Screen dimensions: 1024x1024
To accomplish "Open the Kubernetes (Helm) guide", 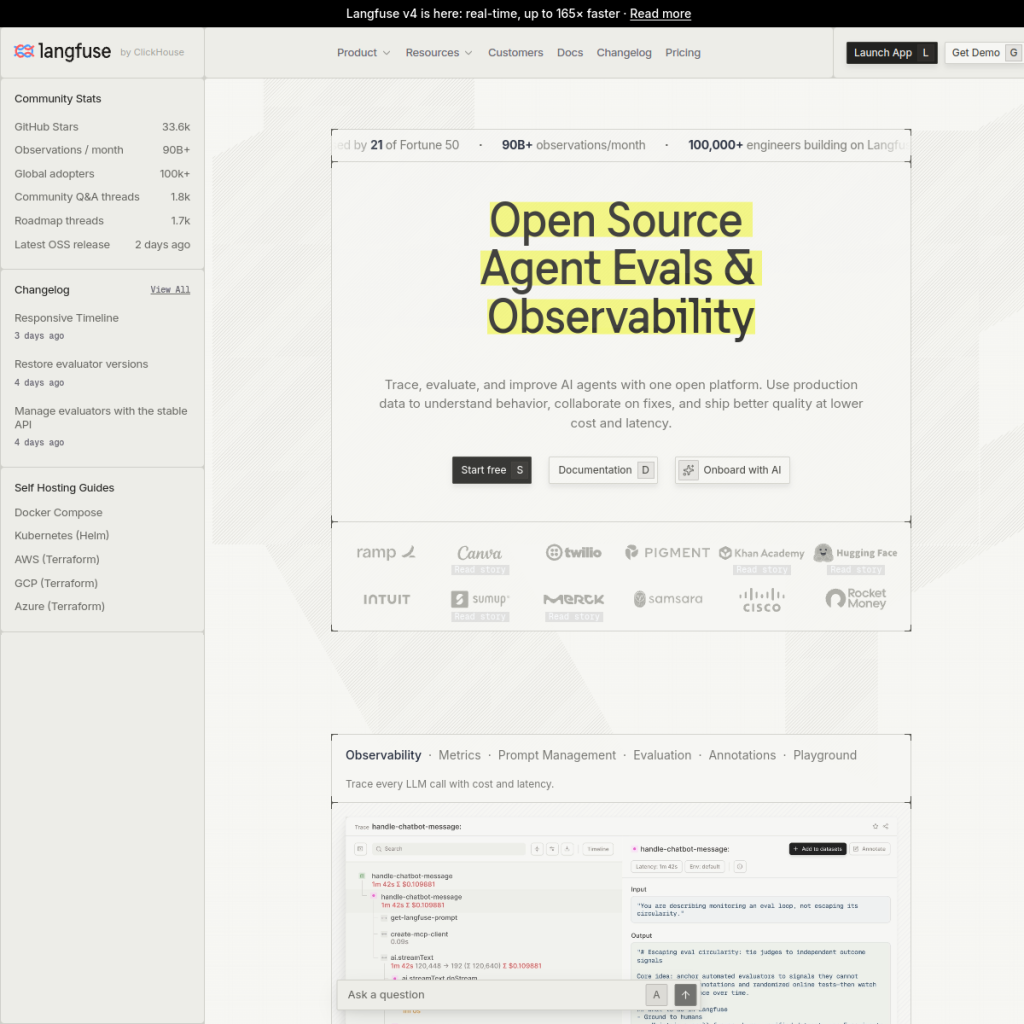I will point(61,536).
